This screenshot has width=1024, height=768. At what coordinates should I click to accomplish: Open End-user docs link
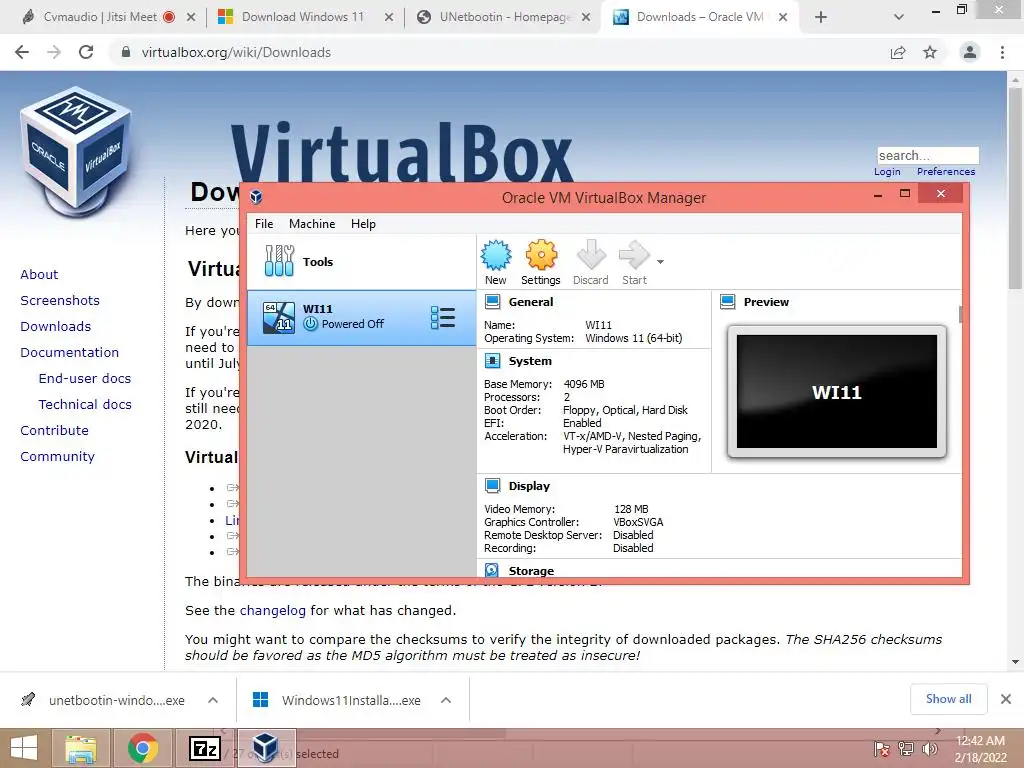tap(85, 379)
